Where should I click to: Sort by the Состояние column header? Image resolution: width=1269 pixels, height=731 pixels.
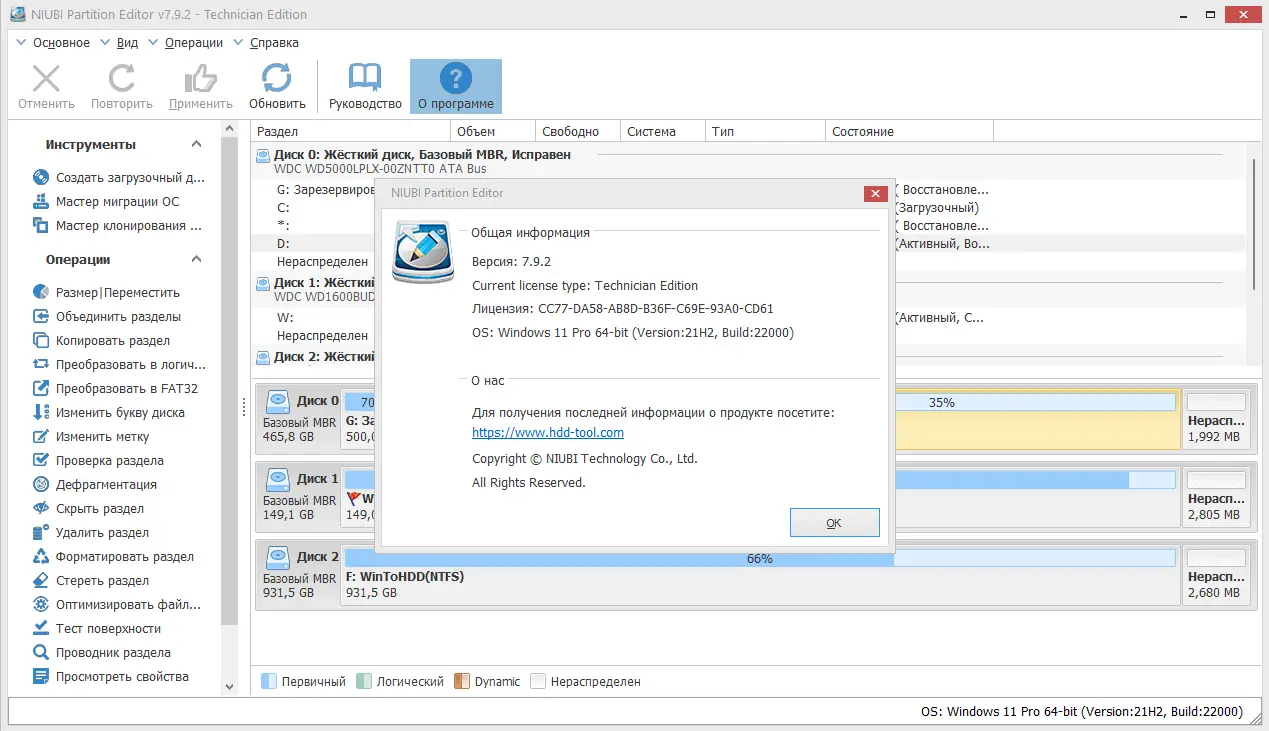pyautogui.click(x=910, y=131)
